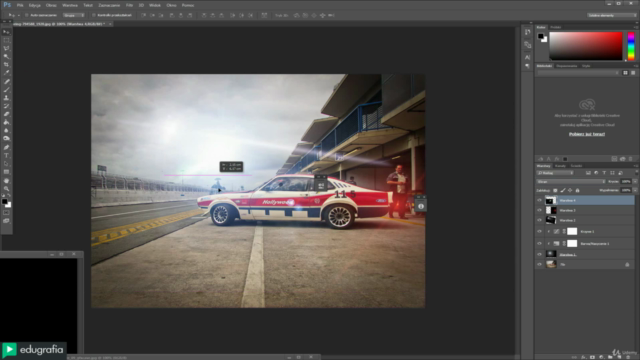Click the Pobierz już teraz link
The height and width of the screenshot is (360, 640).
[x=587, y=134]
